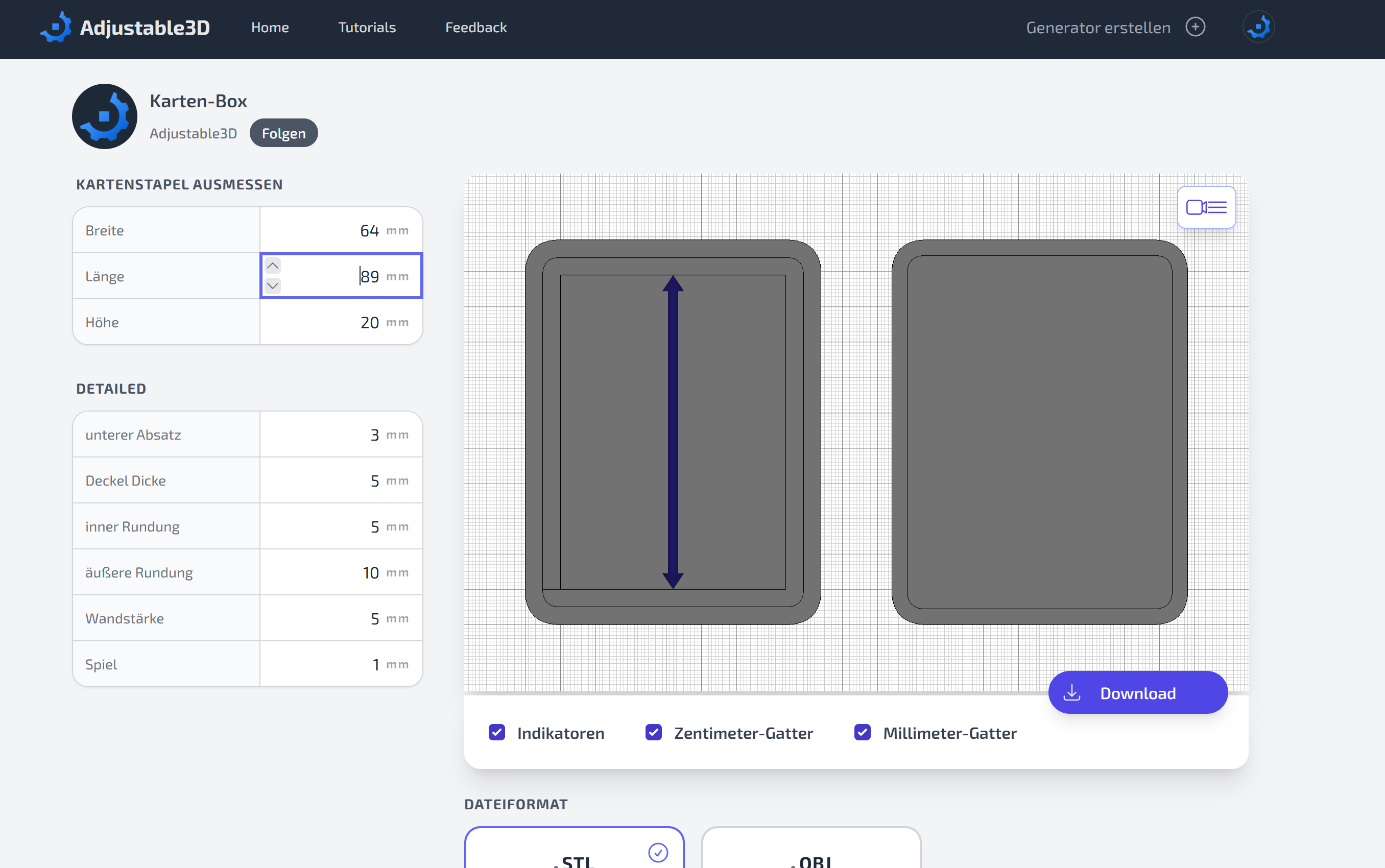Screen dimensions: 1385x868
Task: Uncheck the Zentimeter-Gatter checkbox
Action: 654,733
